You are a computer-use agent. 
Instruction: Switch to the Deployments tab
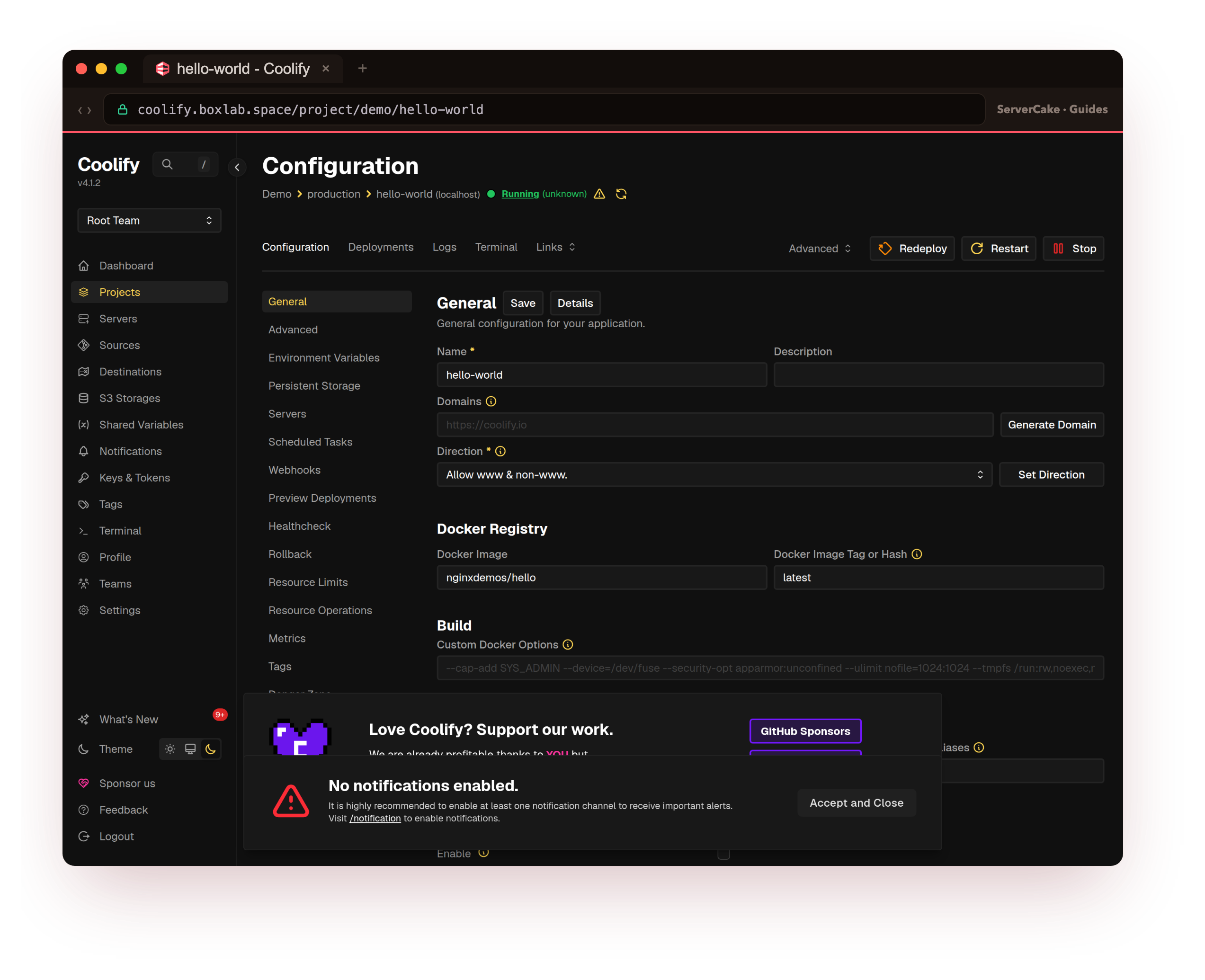[381, 247]
